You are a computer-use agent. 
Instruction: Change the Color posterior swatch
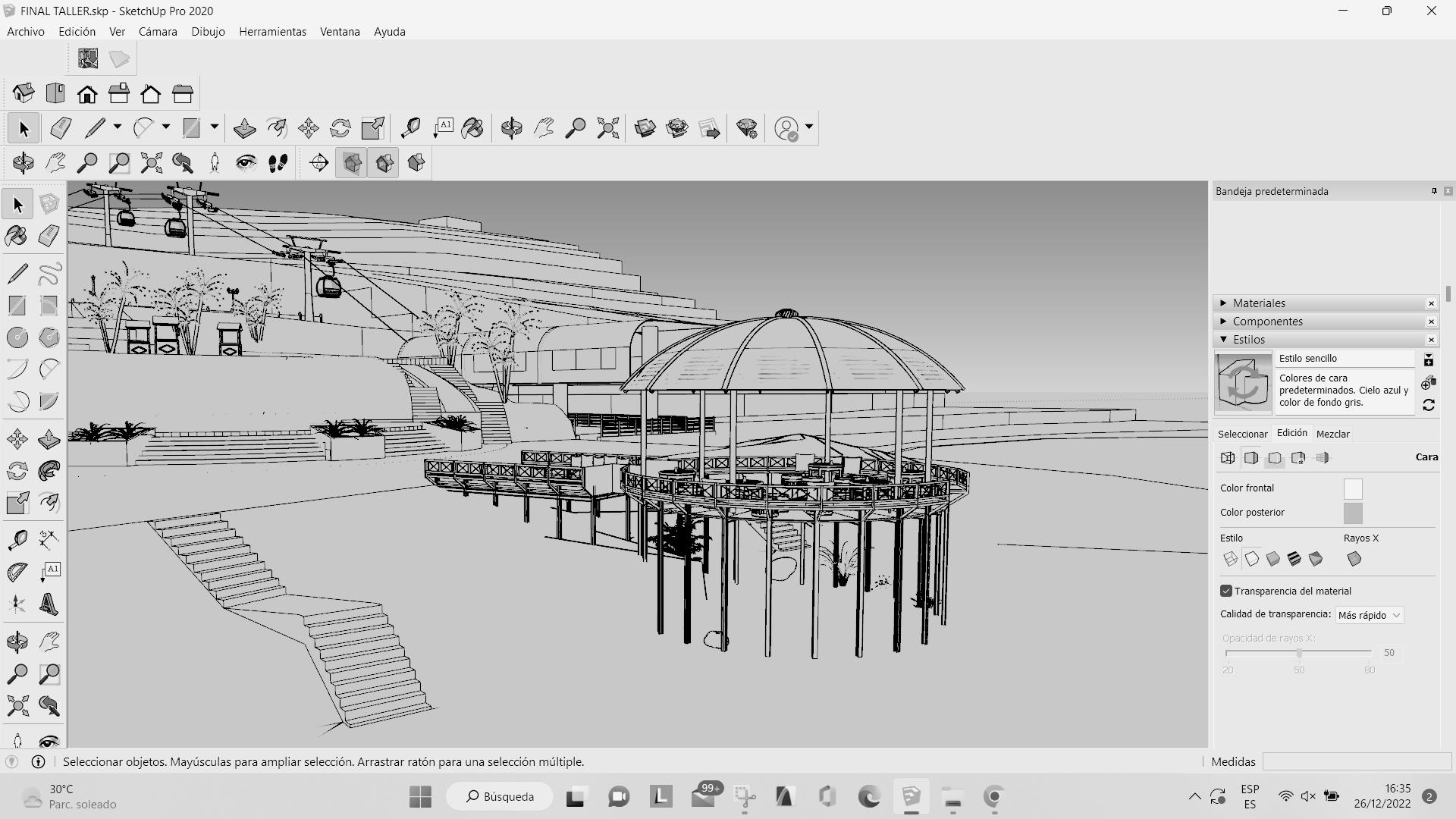pos(1353,513)
